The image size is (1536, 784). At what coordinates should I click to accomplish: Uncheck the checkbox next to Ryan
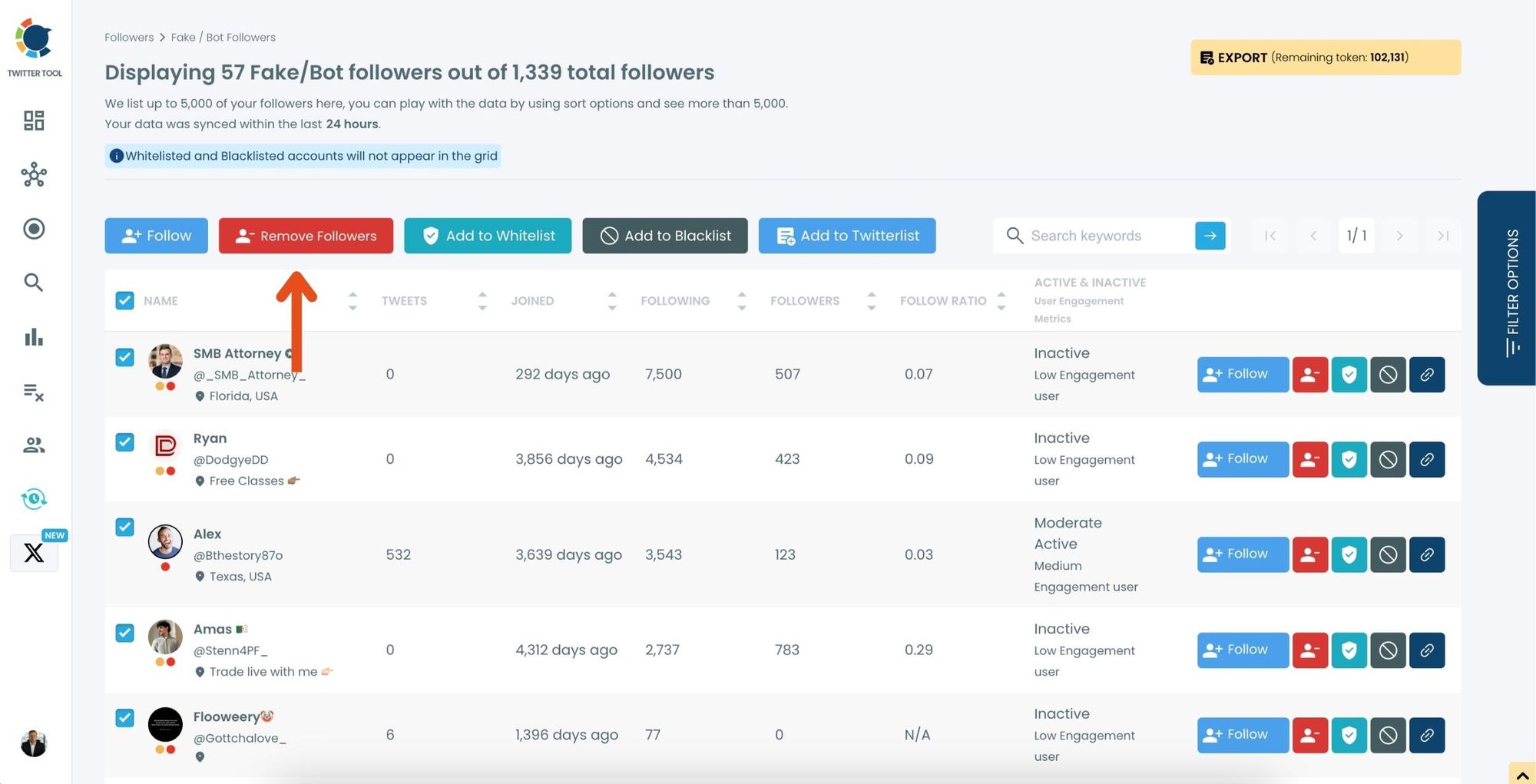[124, 442]
